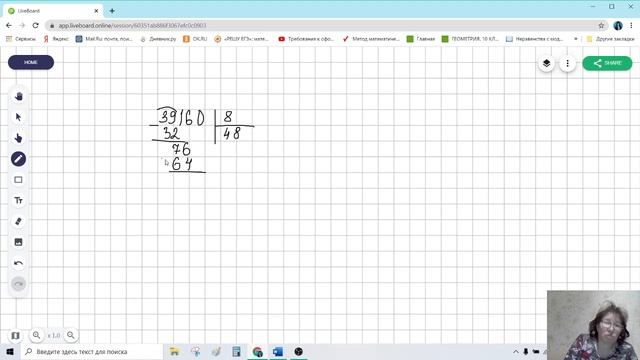This screenshot has width=640, height=360.
Task: Open the Chrome taskbar icon
Action: coord(258,351)
